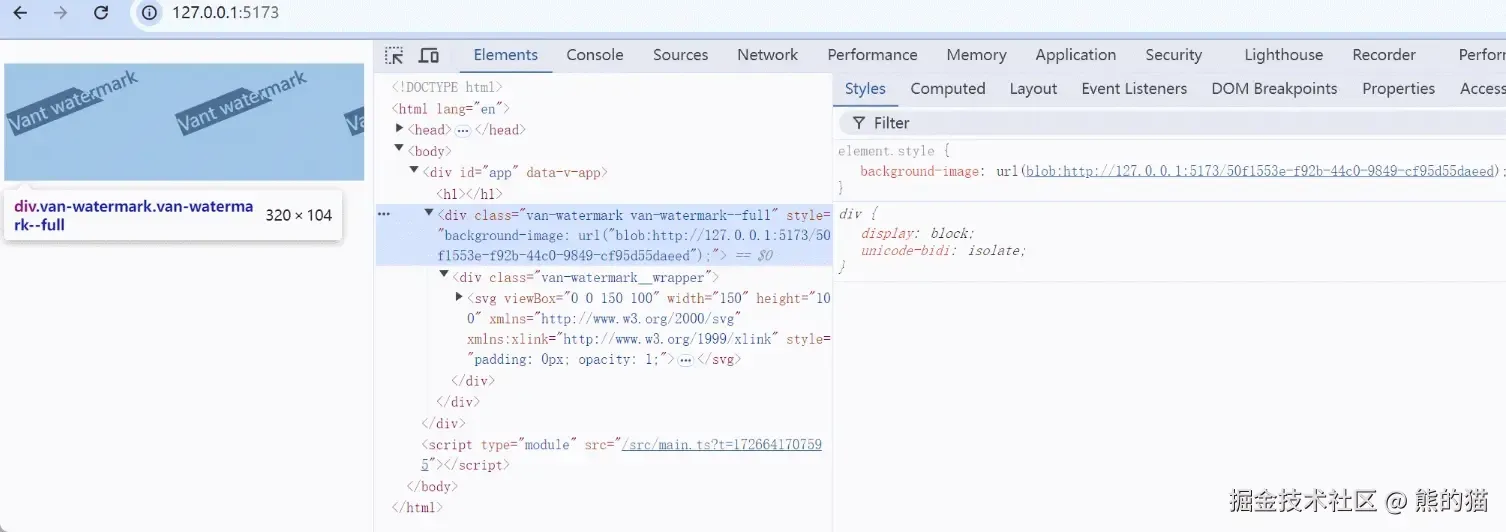The height and width of the screenshot is (532, 1506).
Task: Select the Layout sidebar tab
Action: (1033, 89)
